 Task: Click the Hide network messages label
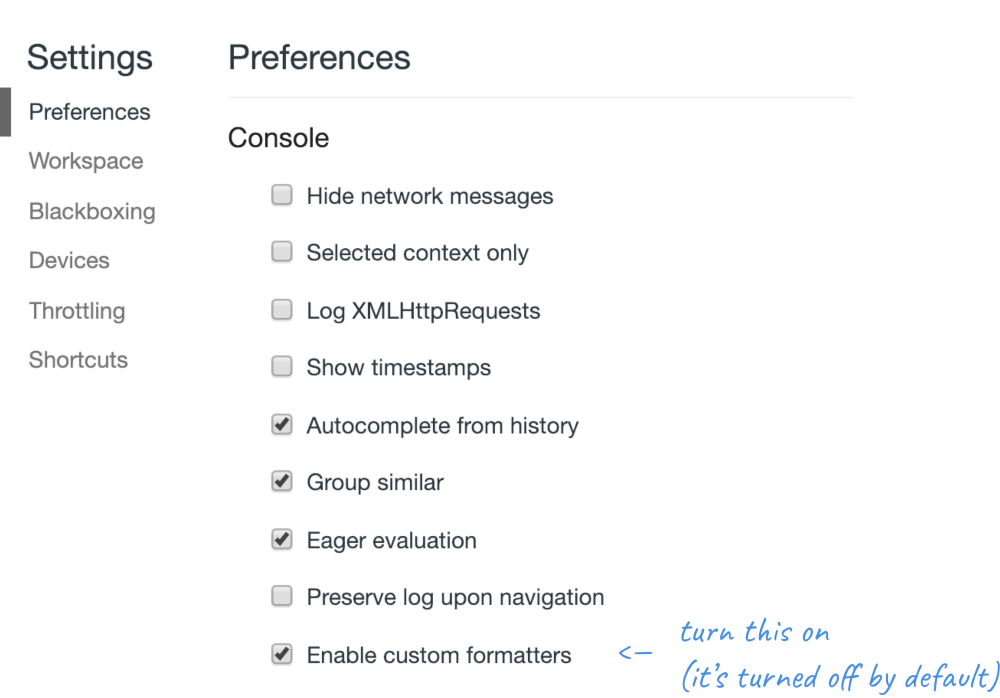(430, 196)
